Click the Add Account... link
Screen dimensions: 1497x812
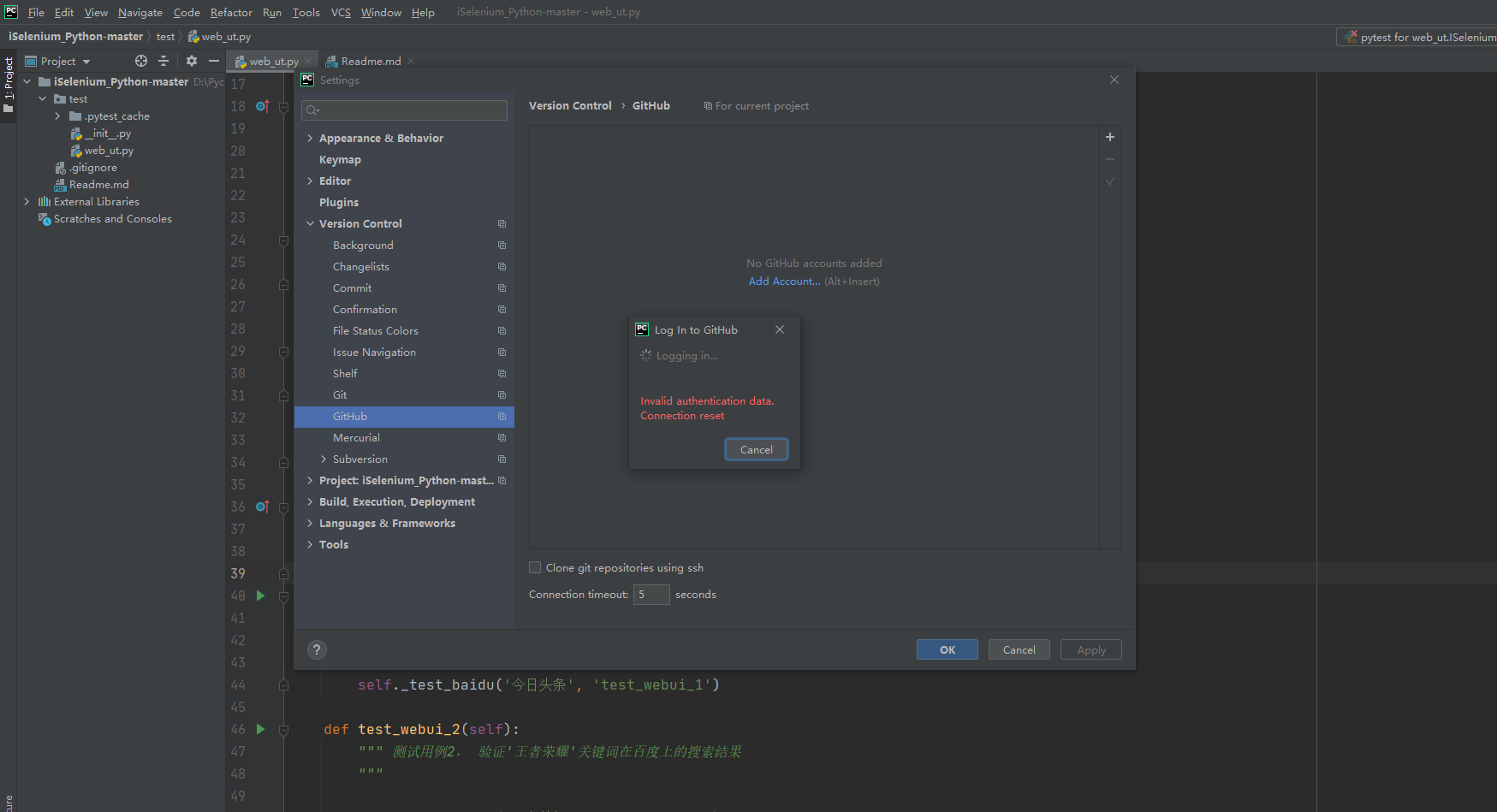(x=784, y=282)
